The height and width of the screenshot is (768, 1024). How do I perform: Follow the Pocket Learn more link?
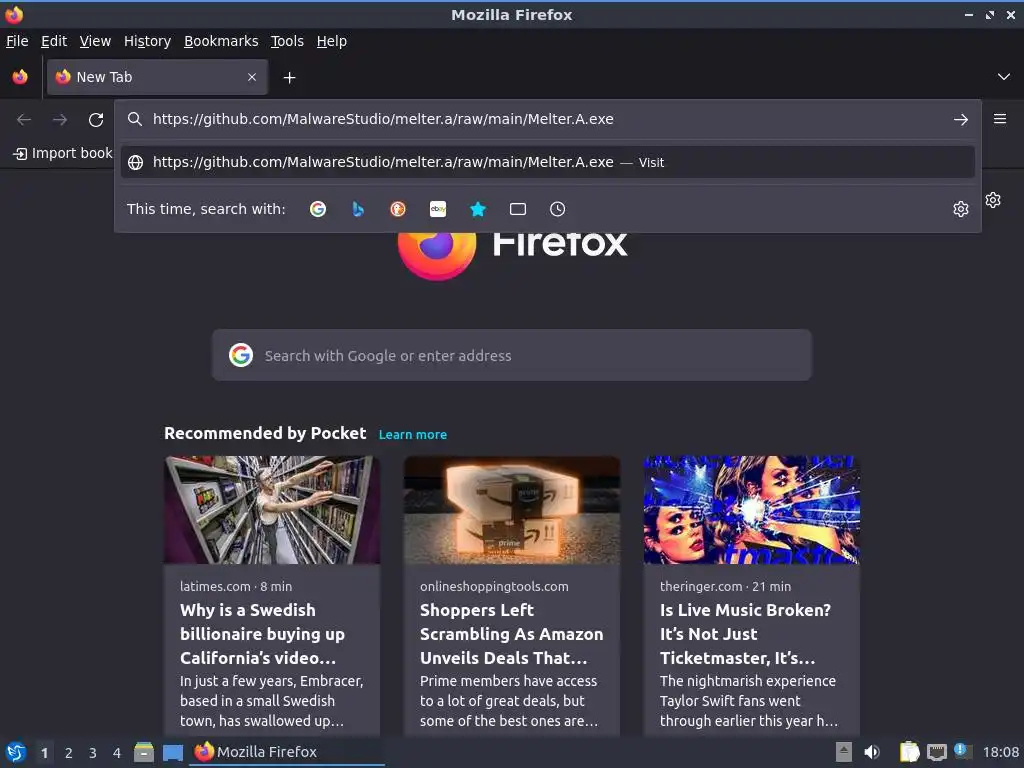[413, 434]
